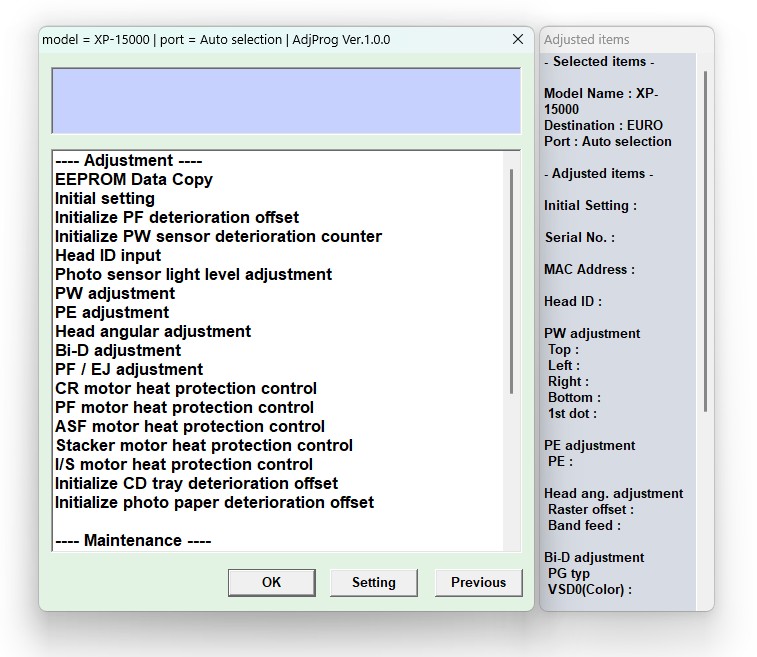Open the Setting button
Viewport: 757px width, 657px height.
pyautogui.click(x=373, y=582)
